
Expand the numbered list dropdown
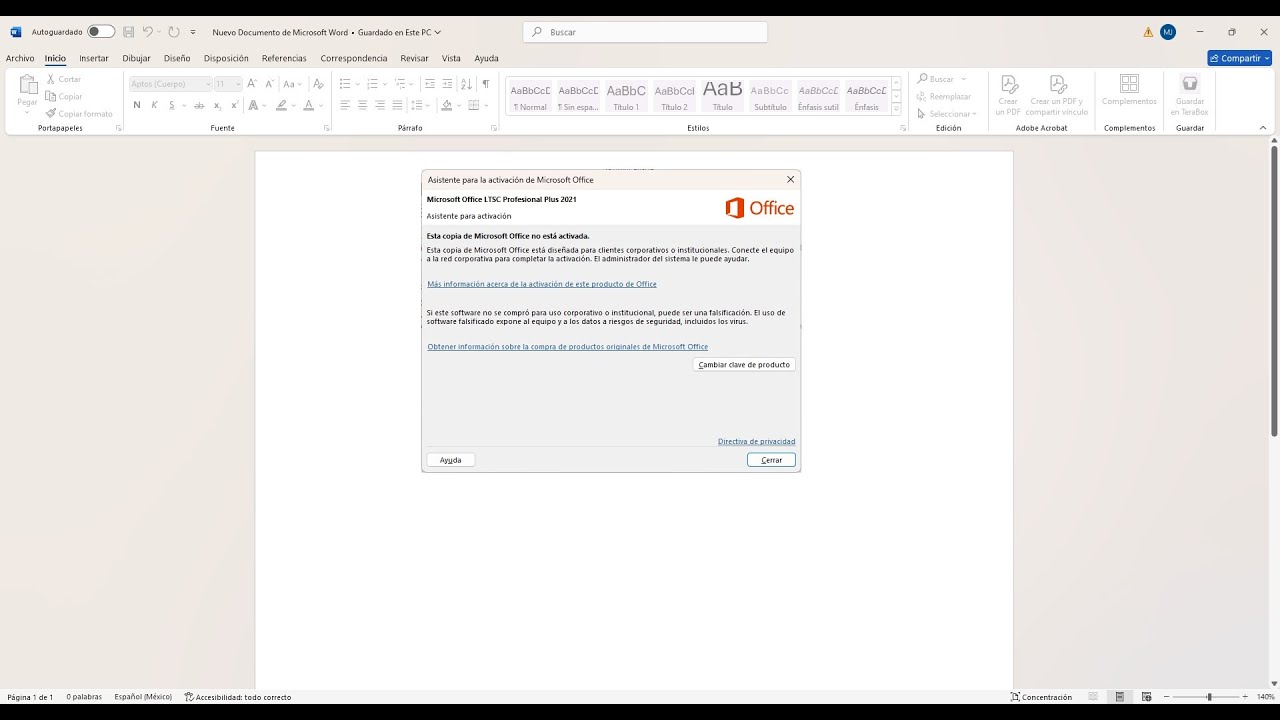(386, 84)
